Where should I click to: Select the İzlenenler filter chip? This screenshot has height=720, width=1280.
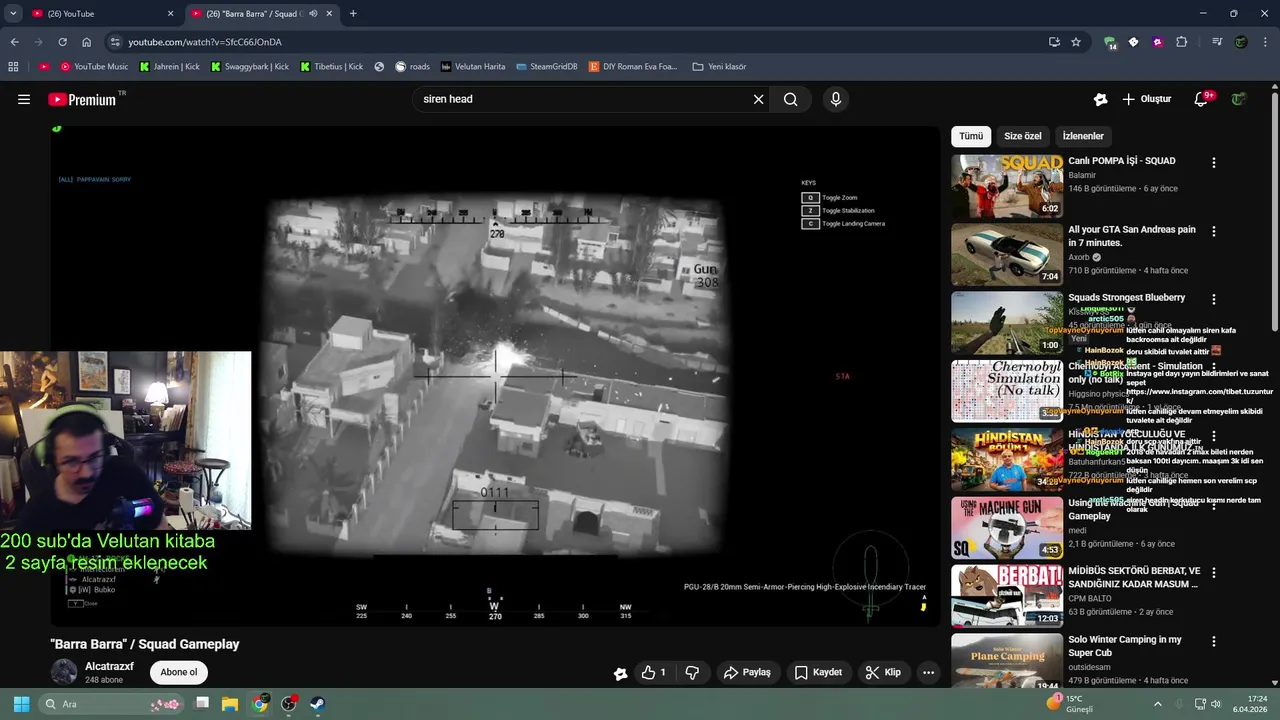[x=1083, y=136]
